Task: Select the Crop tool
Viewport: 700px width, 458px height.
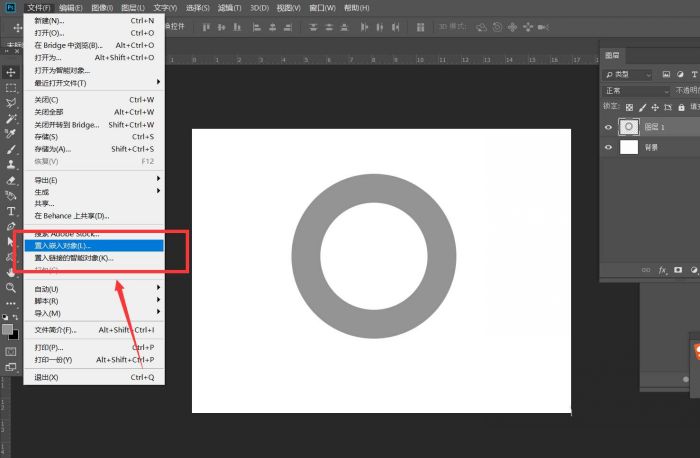Action: [x=11, y=133]
